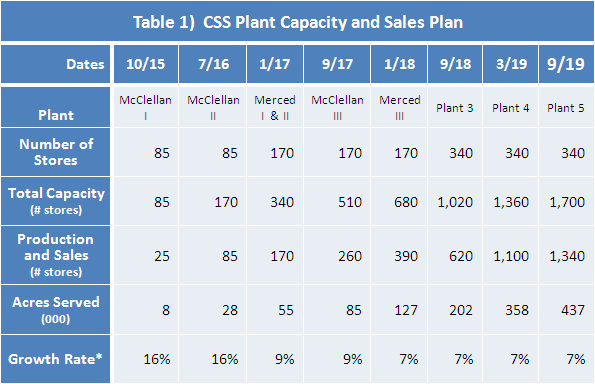Click the 1,020 capacity cell

pyautogui.click(x=455, y=201)
